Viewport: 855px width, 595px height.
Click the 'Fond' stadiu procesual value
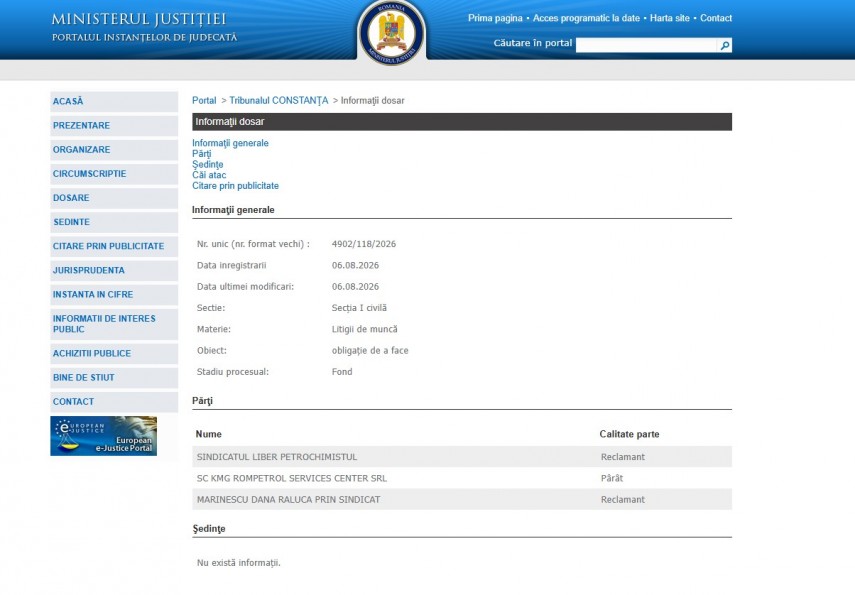tap(342, 371)
